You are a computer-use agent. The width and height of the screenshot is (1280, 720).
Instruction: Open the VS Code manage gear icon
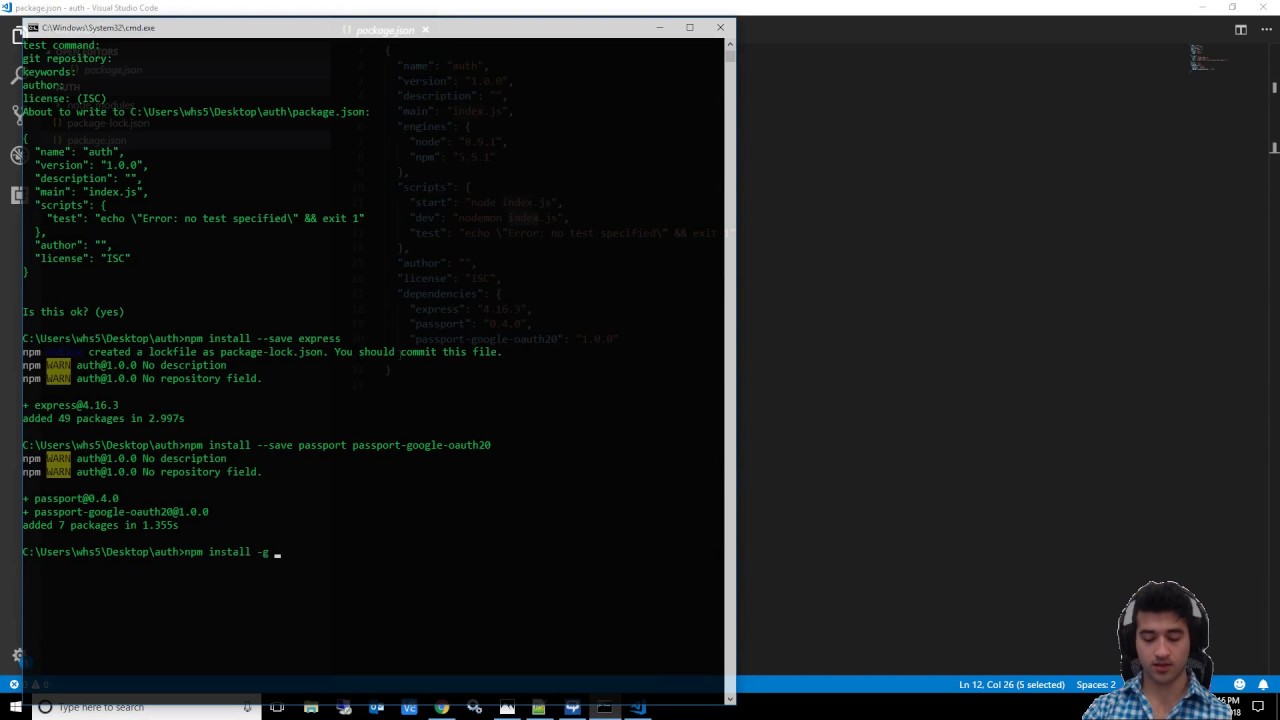(x=17, y=656)
